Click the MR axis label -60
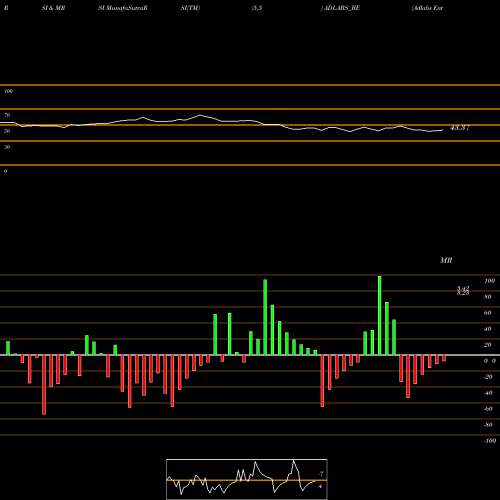This screenshot has width=500, height=500. click(488, 409)
